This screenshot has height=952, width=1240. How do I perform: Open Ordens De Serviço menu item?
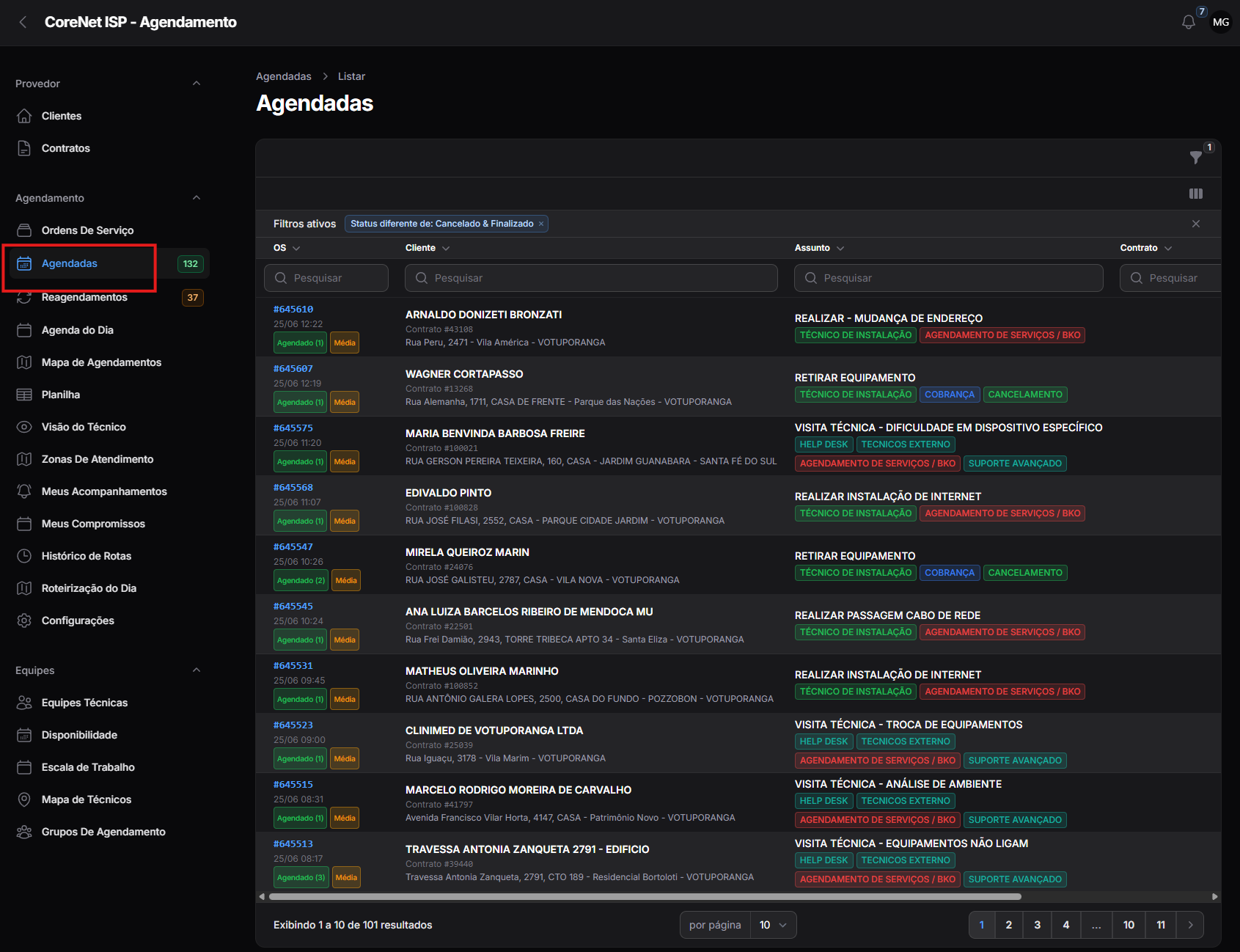pos(87,230)
